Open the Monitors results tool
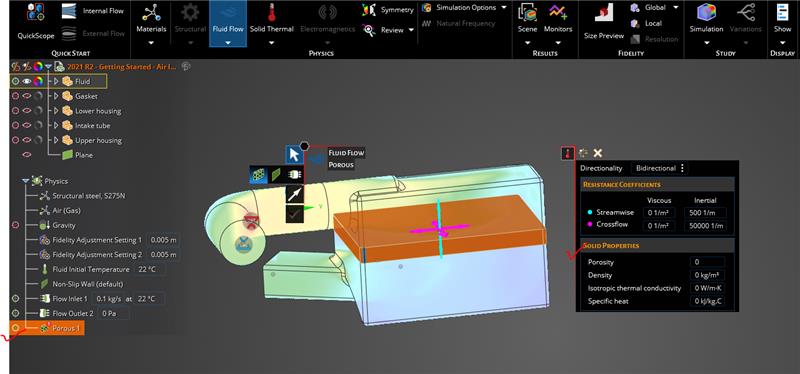 pyautogui.click(x=558, y=23)
